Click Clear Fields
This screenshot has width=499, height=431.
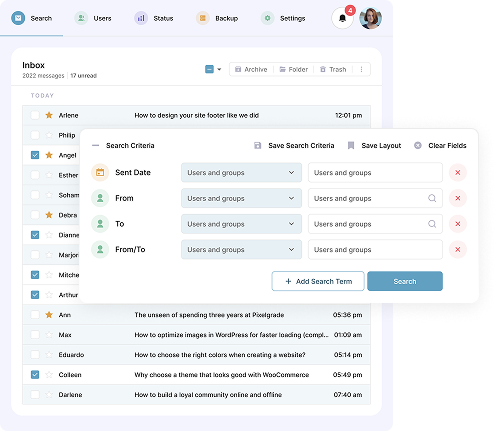pyautogui.click(x=440, y=146)
